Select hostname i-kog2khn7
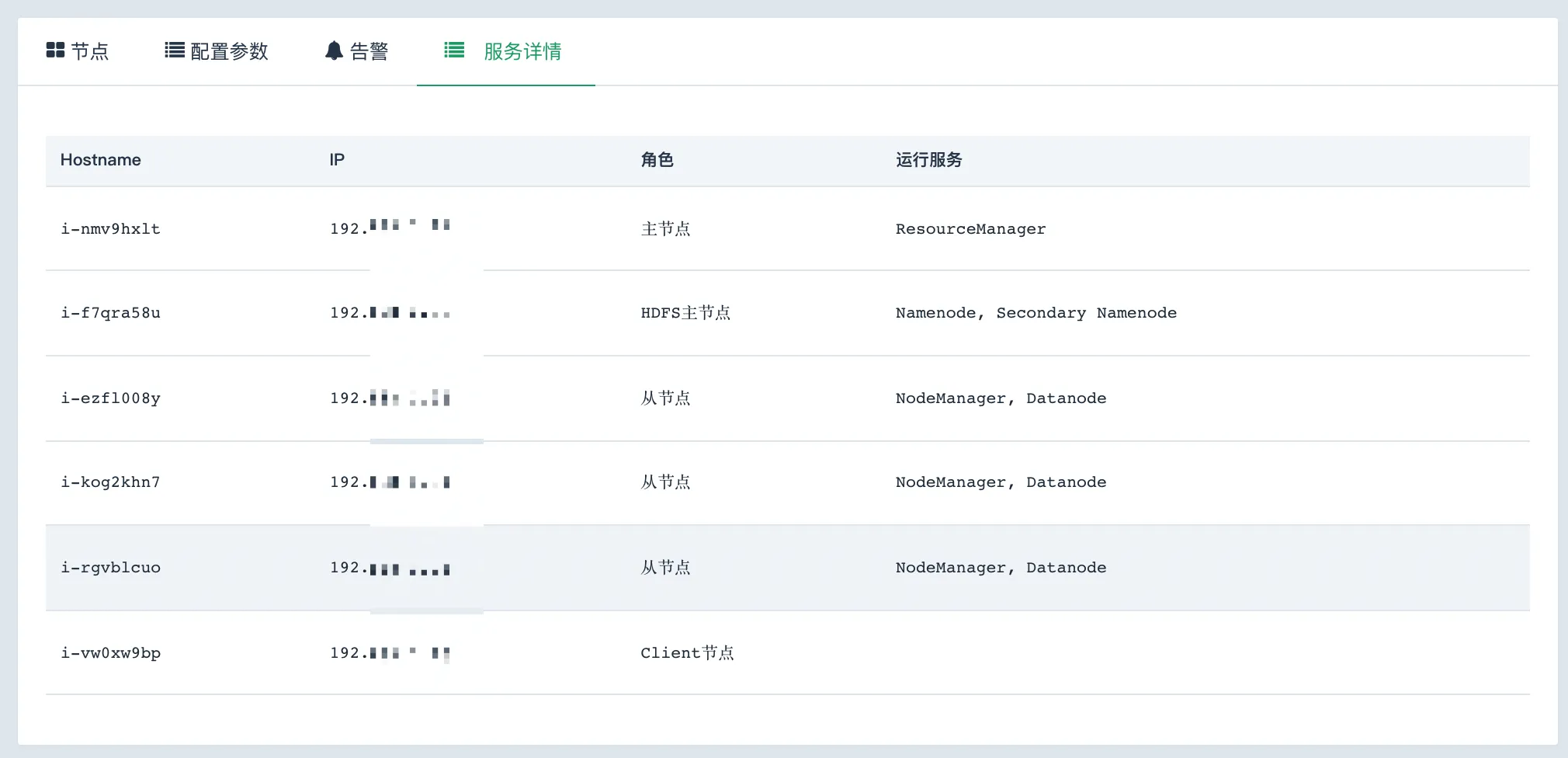The height and width of the screenshot is (758, 1568). [111, 482]
